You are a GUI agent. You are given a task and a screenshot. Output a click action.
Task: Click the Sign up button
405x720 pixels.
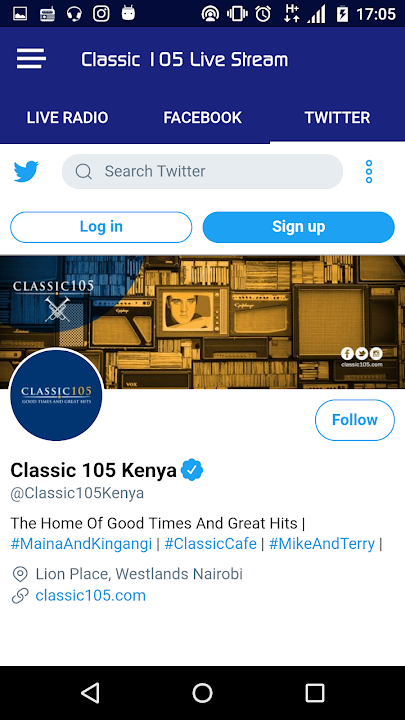click(298, 227)
